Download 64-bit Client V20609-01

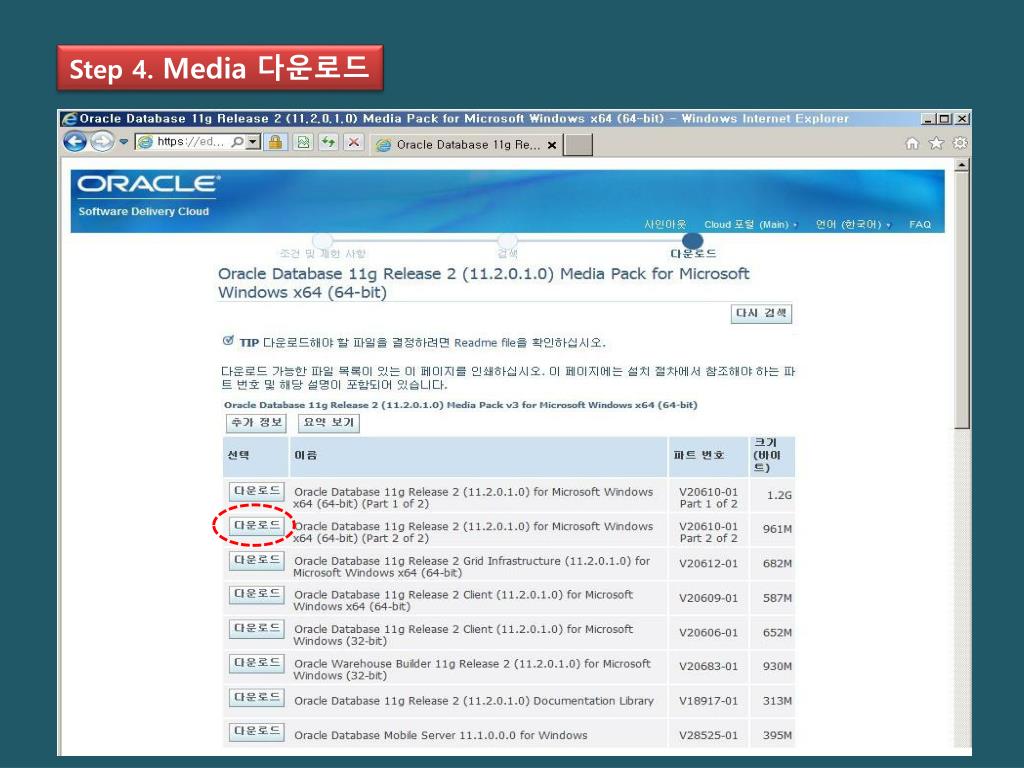coord(257,594)
